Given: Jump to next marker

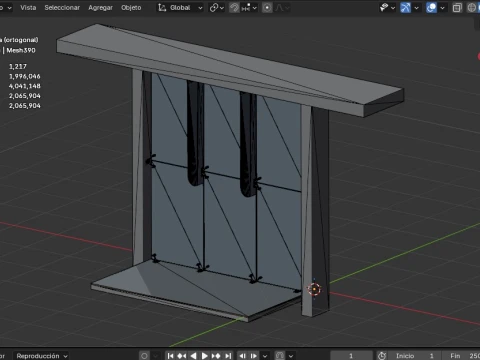Looking at the screenshot, I should click(254, 356).
